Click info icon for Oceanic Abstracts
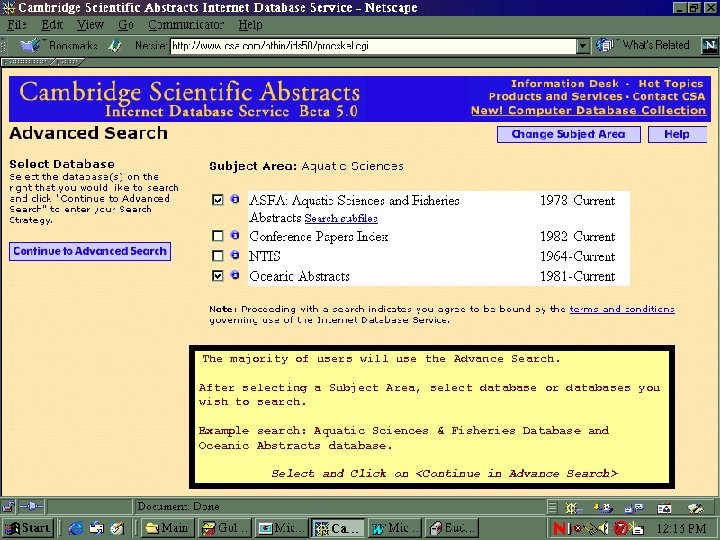The width and height of the screenshot is (720, 540). tap(235, 275)
